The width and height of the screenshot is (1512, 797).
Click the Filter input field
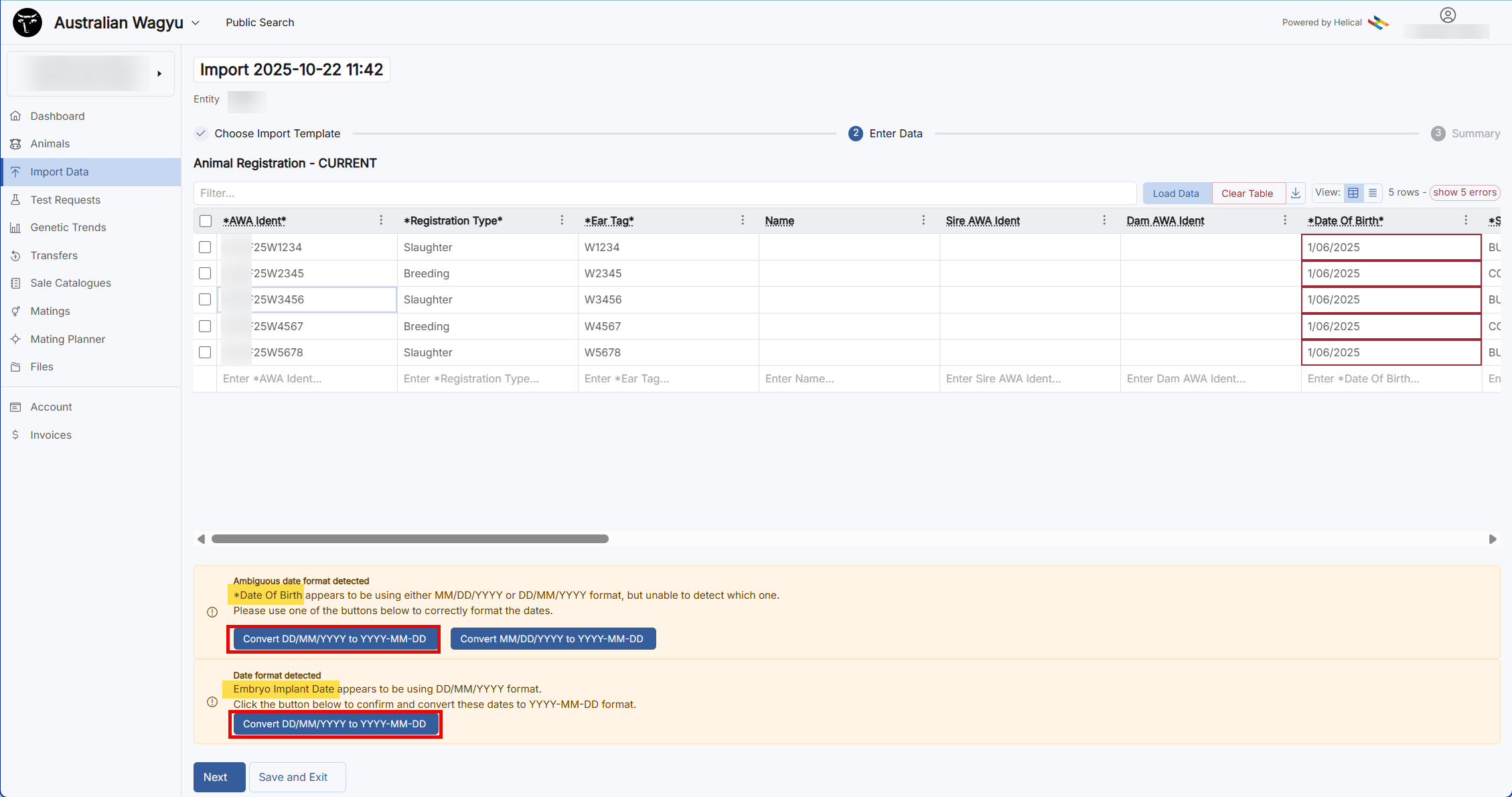(664, 193)
